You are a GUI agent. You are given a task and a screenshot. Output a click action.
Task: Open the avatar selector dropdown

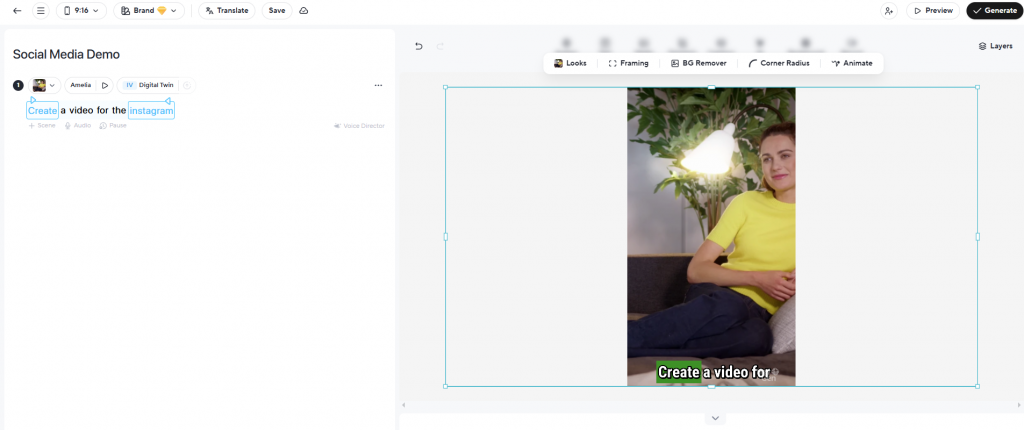[x=45, y=85]
